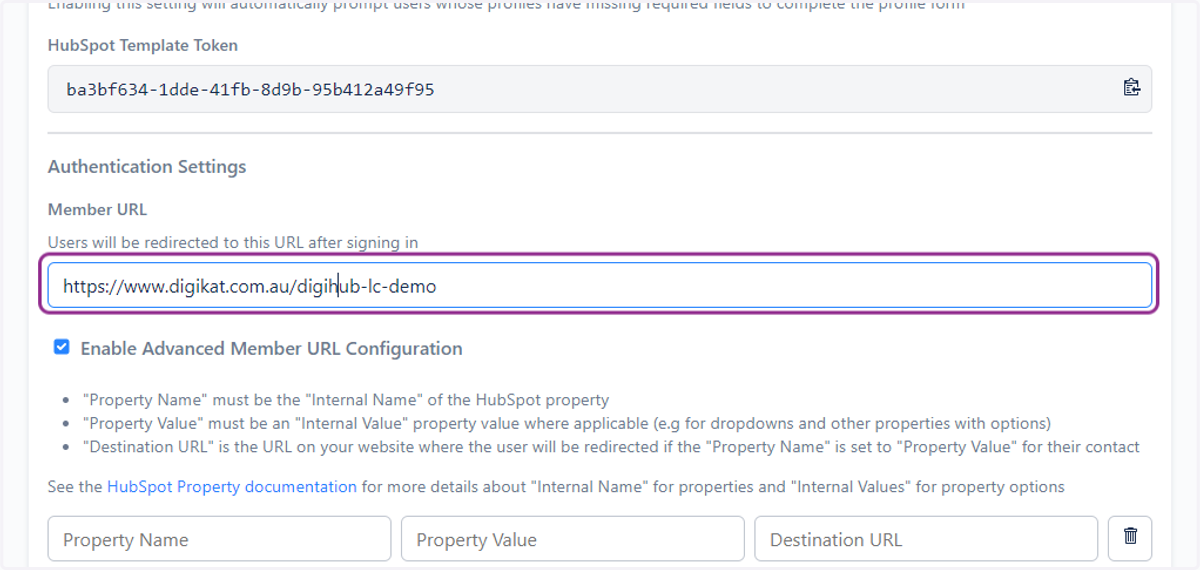Copy the HubSpot Template Token via clipboard icon

1131,88
